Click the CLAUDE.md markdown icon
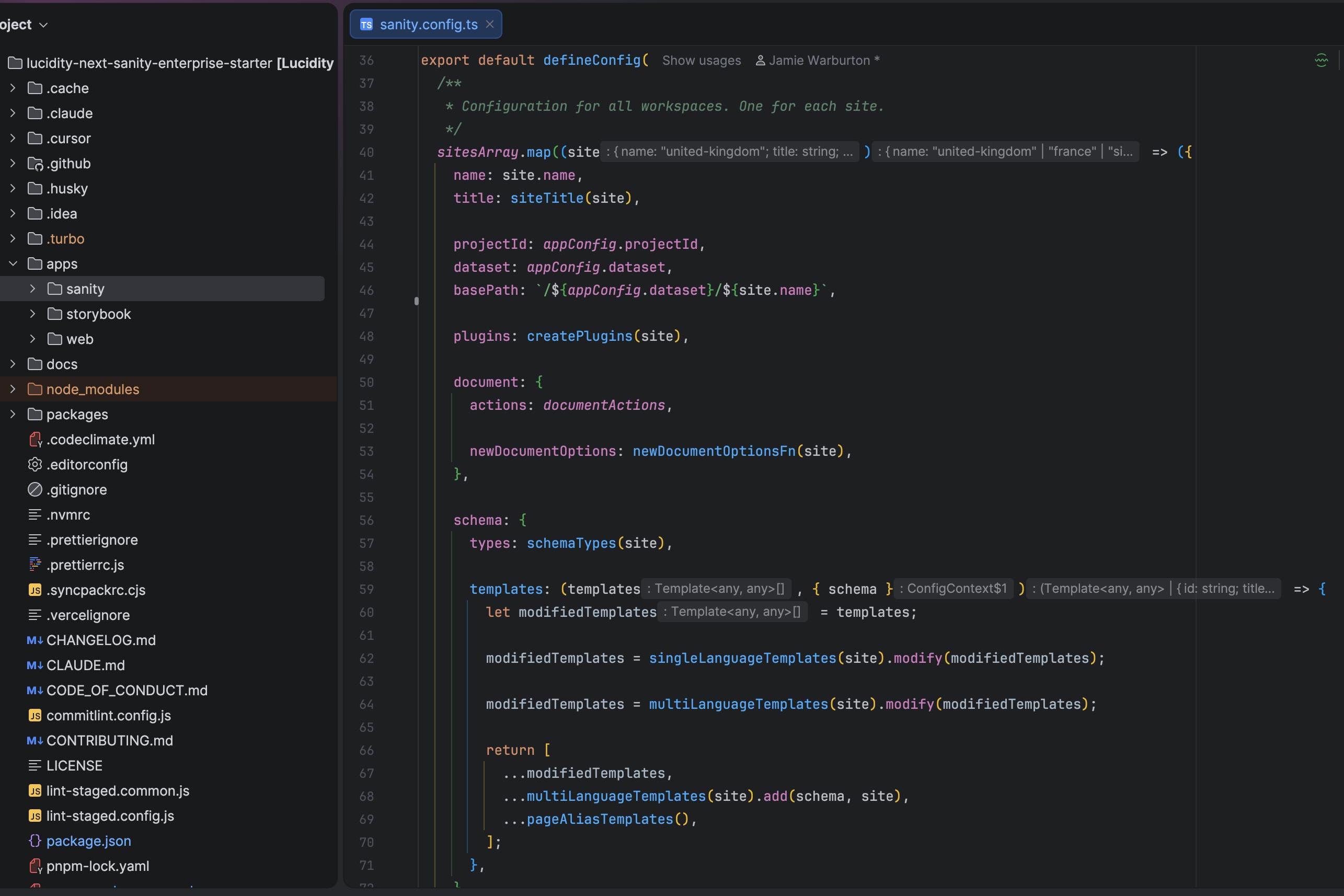This screenshot has height=896, width=1344. [x=35, y=665]
